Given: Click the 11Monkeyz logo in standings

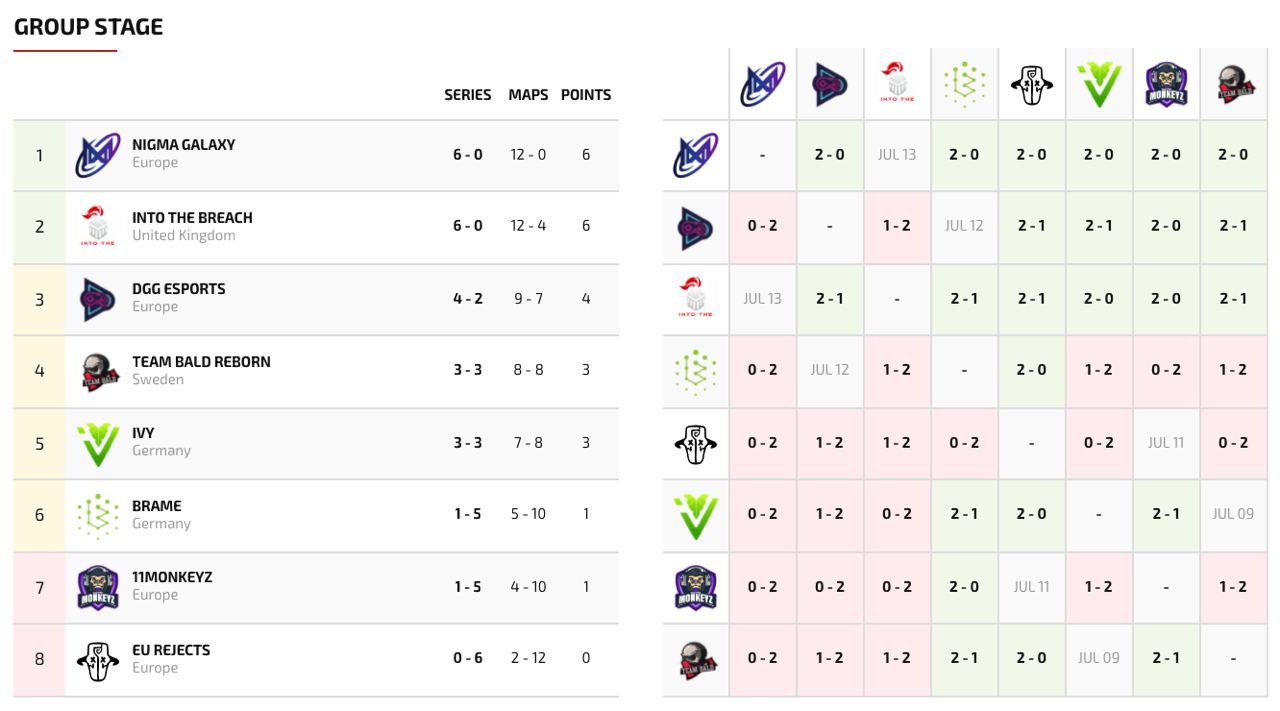Looking at the screenshot, I should [97, 587].
